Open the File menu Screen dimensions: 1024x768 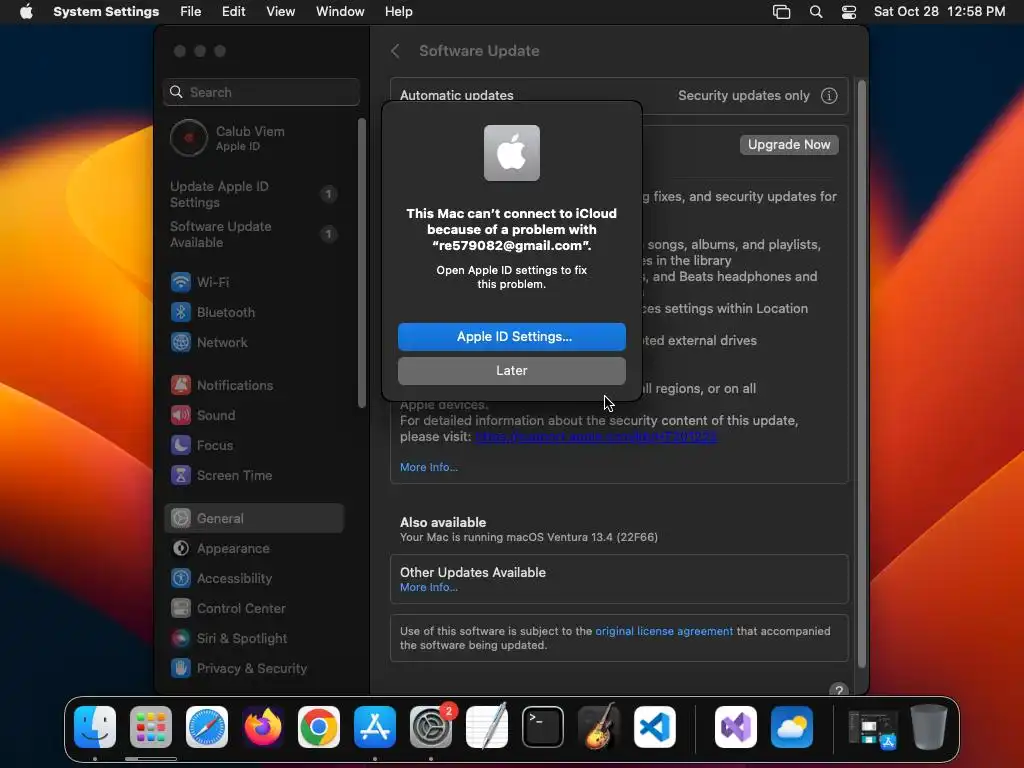190,12
